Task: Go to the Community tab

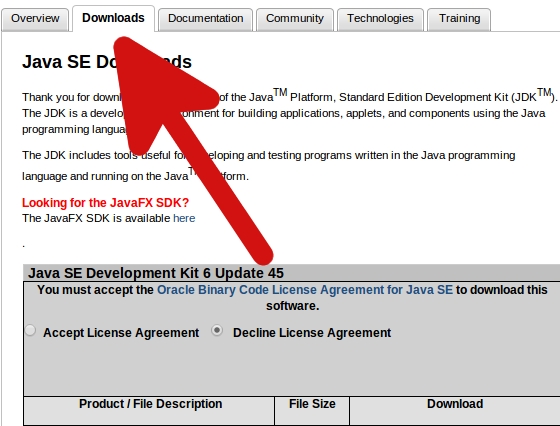Action: point(295,19)
